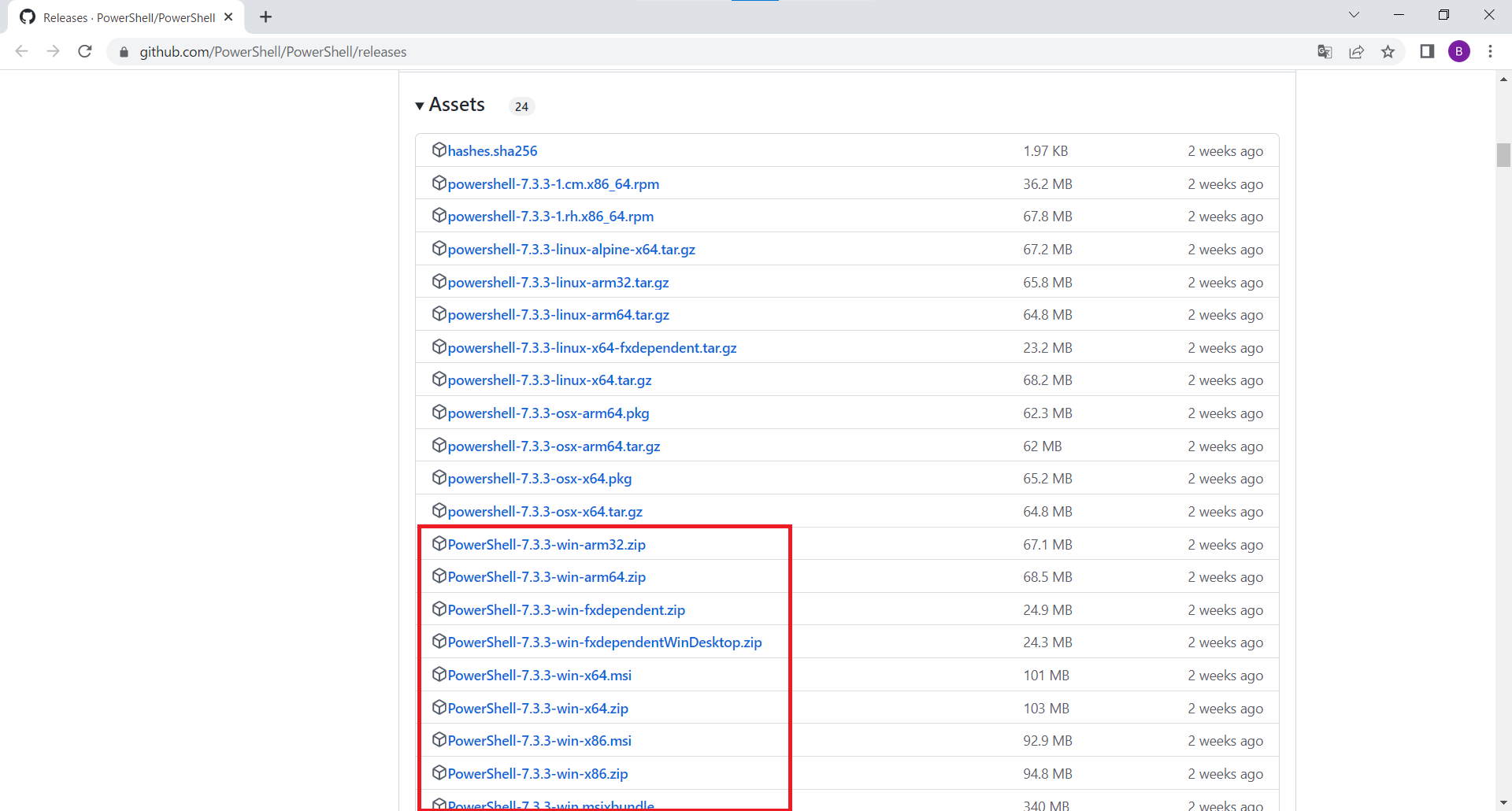1512x811 pixels.
Task: Reload the GitHub releases page
Action: click(85, 51)
